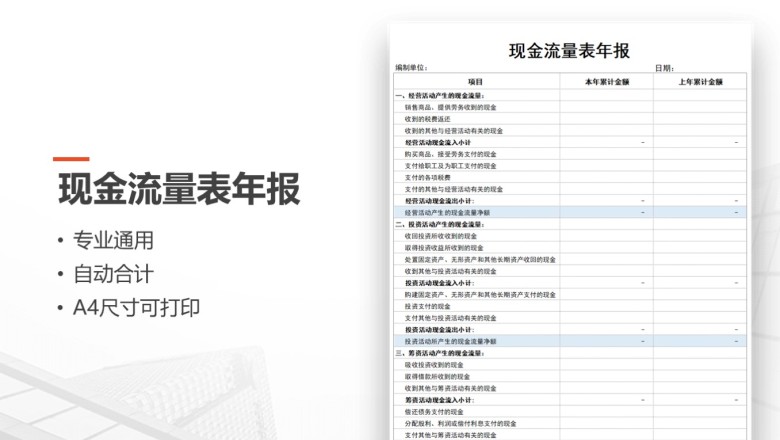Select row '收到的其他与经营活动有关的现金'
The width and height of the screenshot is (780, 440).
point(570,131)
